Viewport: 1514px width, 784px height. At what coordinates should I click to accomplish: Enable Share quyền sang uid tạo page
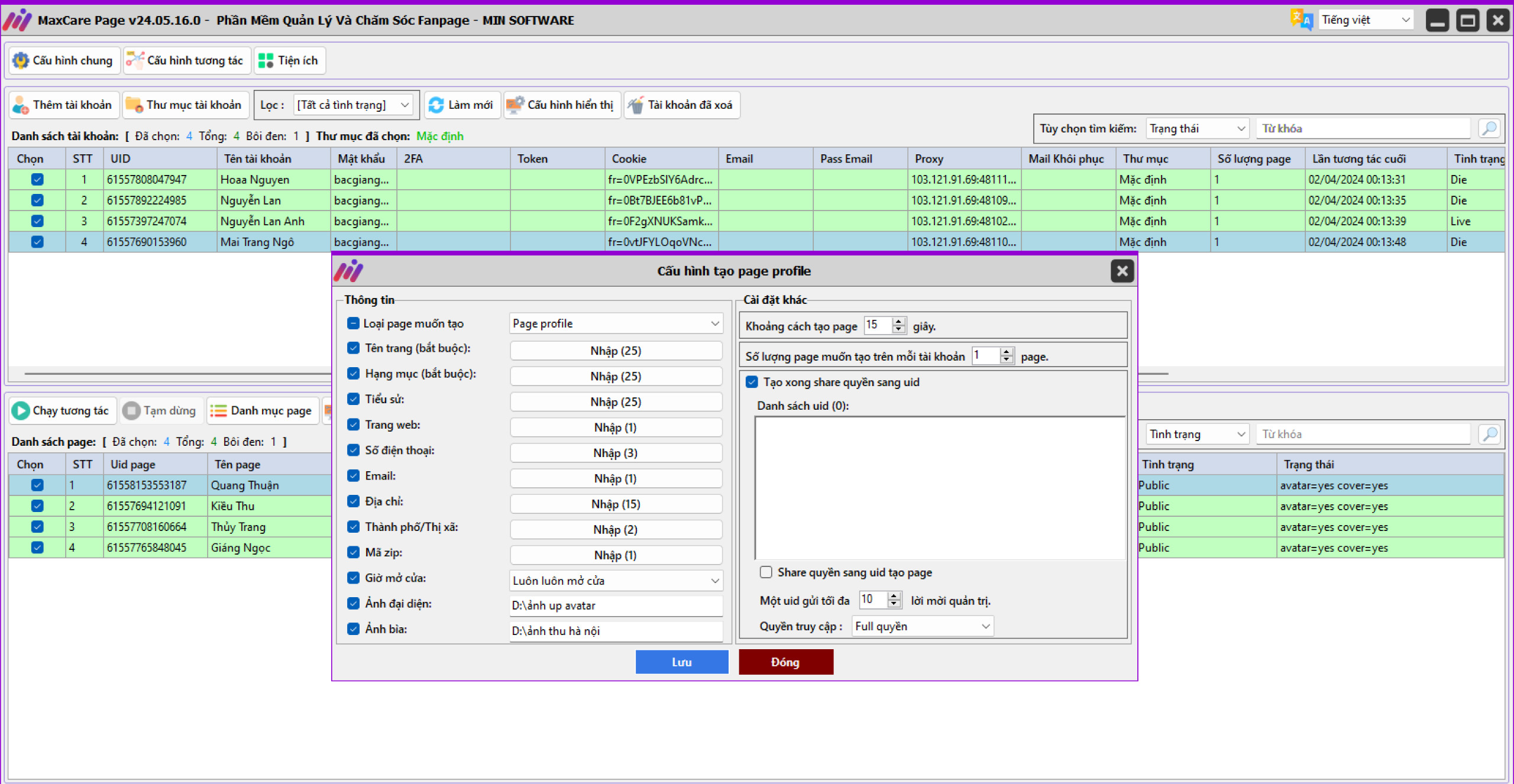766,572
